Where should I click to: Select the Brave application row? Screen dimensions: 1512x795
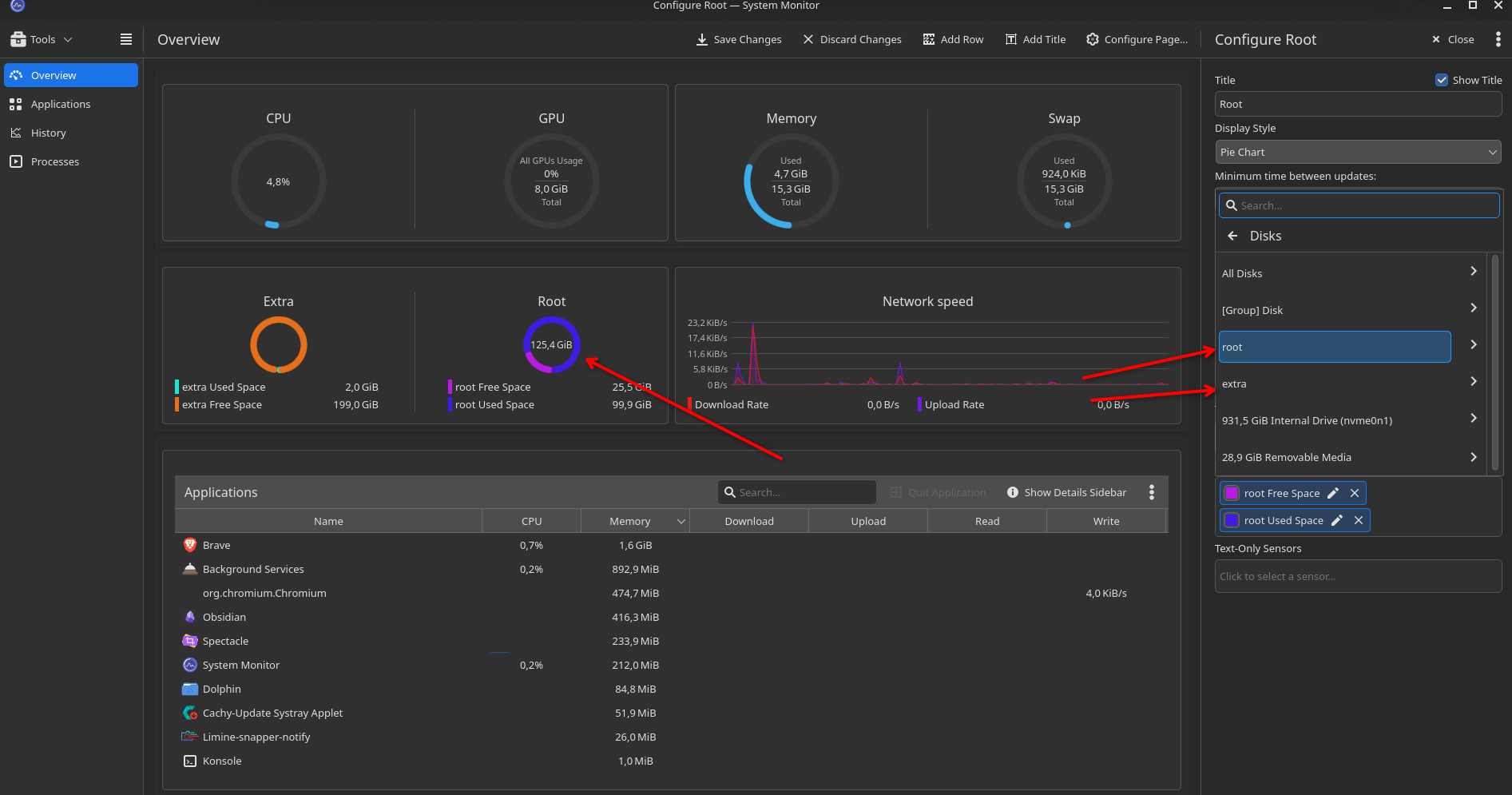click(x=671, y=545)
